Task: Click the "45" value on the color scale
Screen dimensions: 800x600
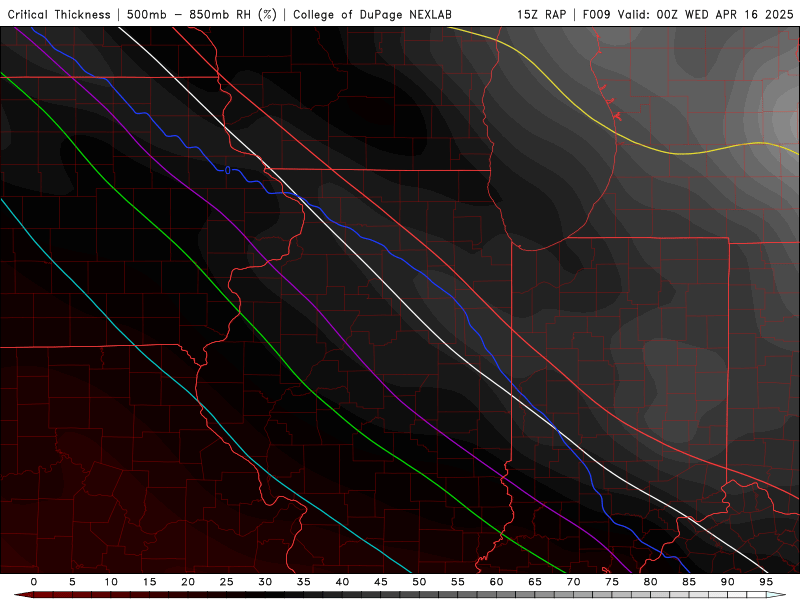Action: (x=381, y=582)
